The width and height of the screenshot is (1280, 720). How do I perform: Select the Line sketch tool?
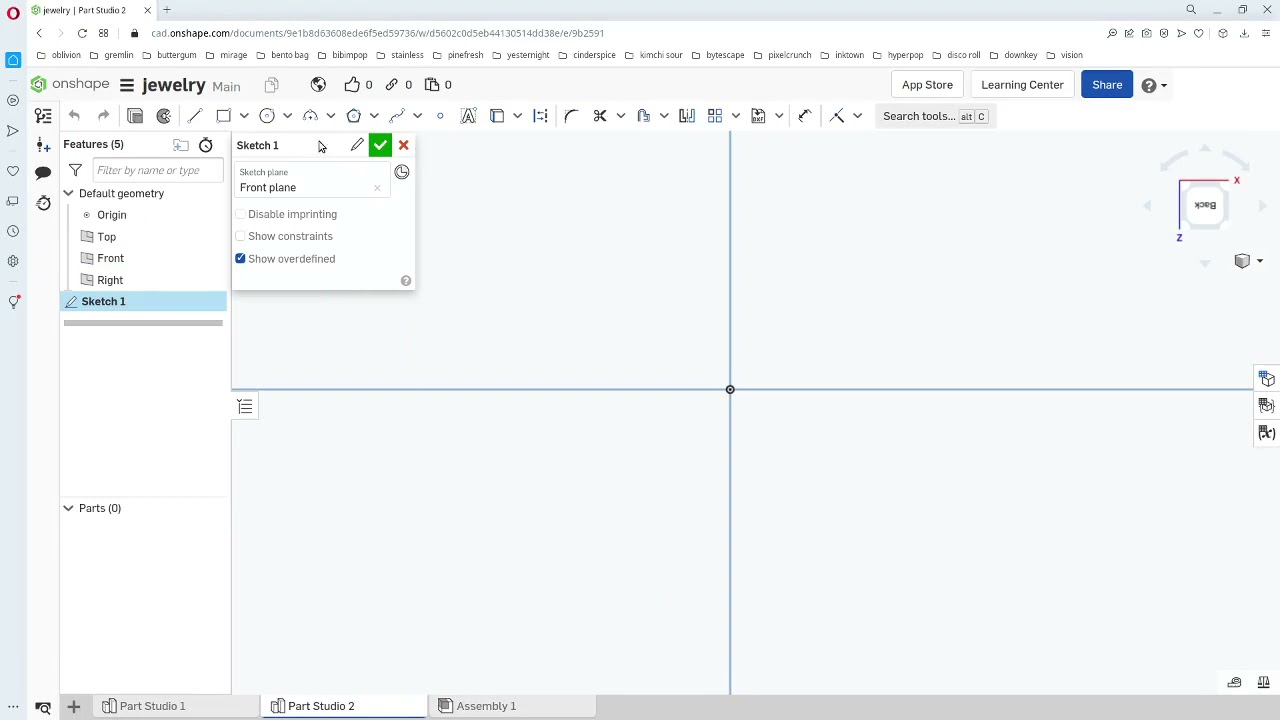tap(195, 116)
